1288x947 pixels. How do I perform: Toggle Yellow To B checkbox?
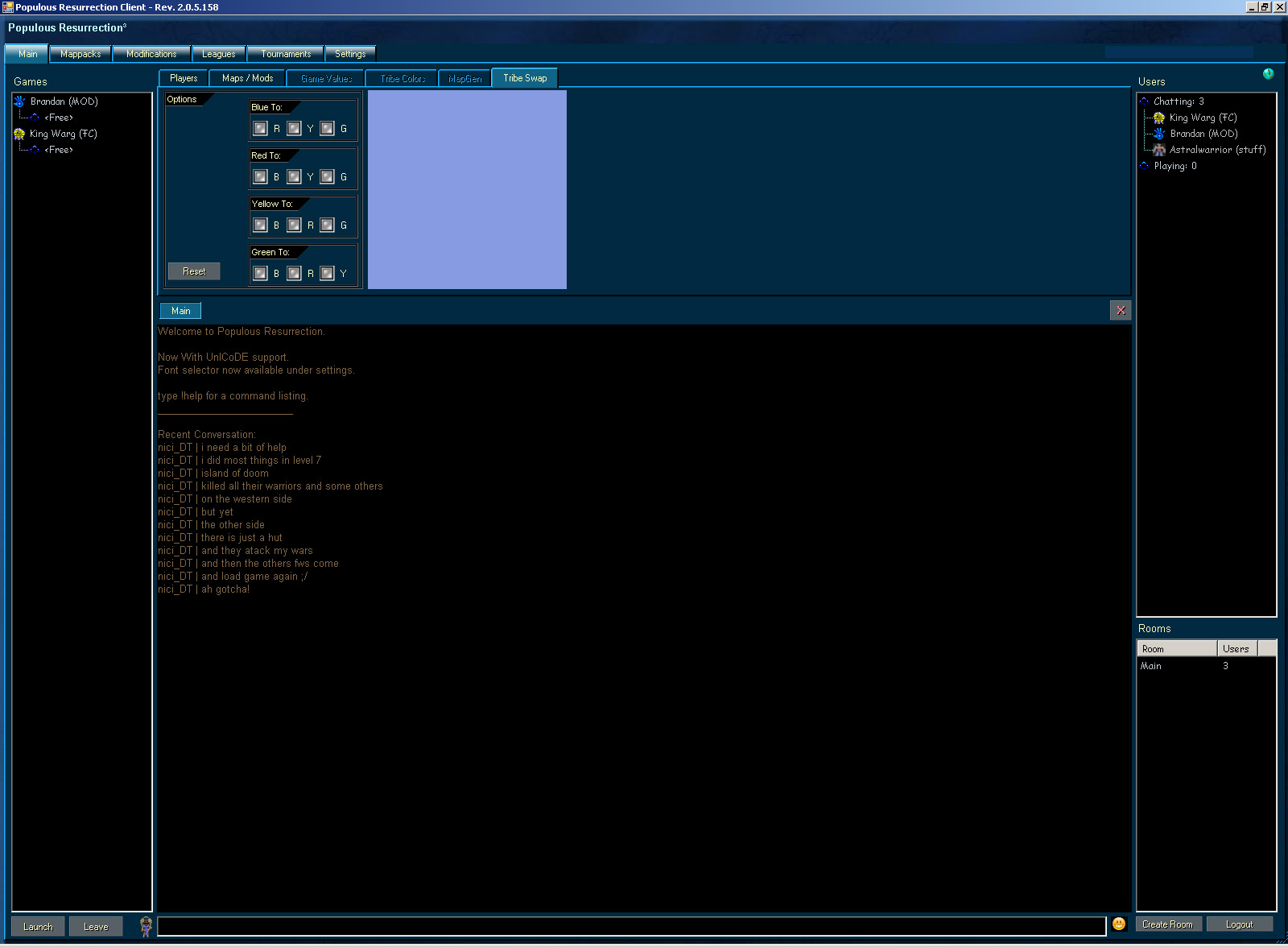(261, 225)
